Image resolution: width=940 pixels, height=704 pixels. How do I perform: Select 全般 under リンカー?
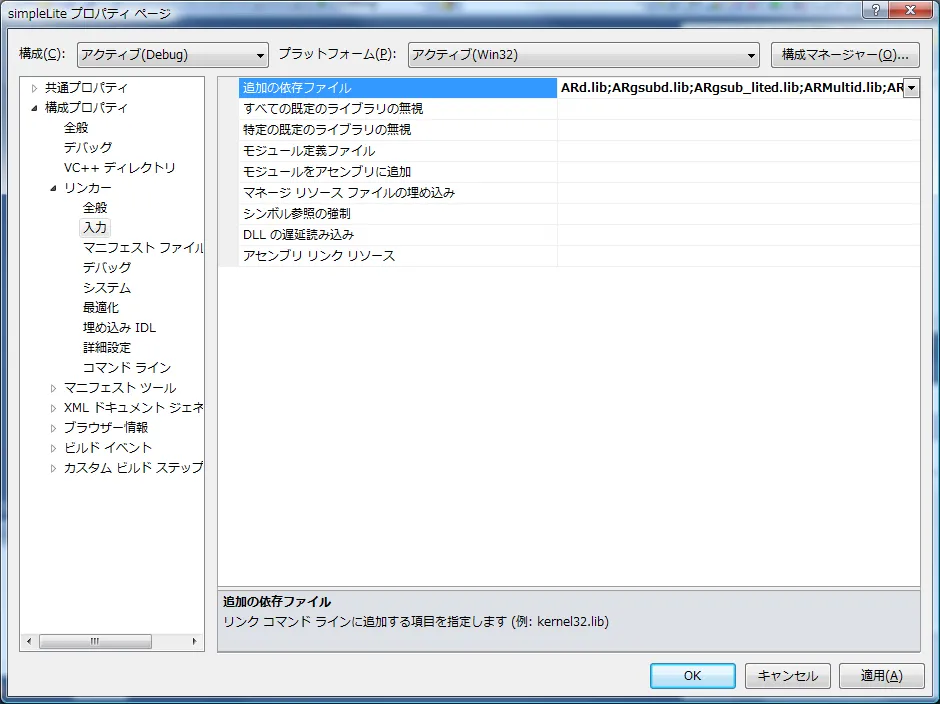[95, 208]
